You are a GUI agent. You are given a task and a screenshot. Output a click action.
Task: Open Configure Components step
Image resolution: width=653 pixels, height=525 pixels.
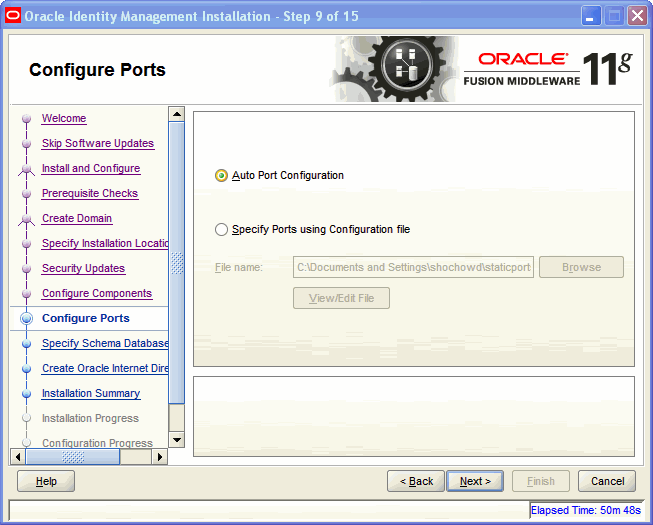97,293
